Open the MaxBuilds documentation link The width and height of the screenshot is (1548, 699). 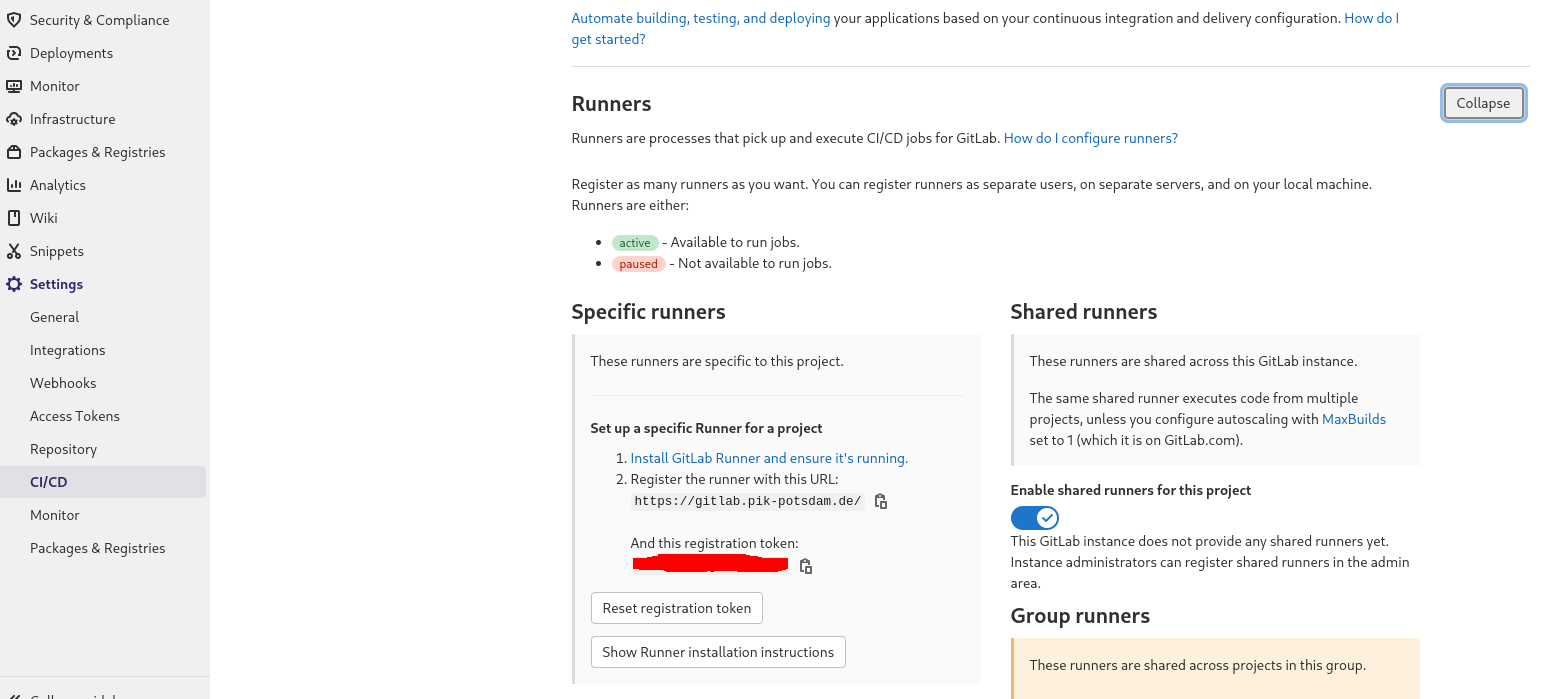click(1354, 419)
